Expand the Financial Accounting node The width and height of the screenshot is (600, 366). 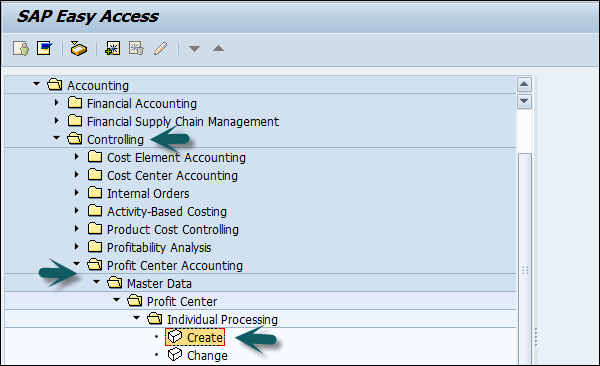pyautogui.click(x=57, y=103)
